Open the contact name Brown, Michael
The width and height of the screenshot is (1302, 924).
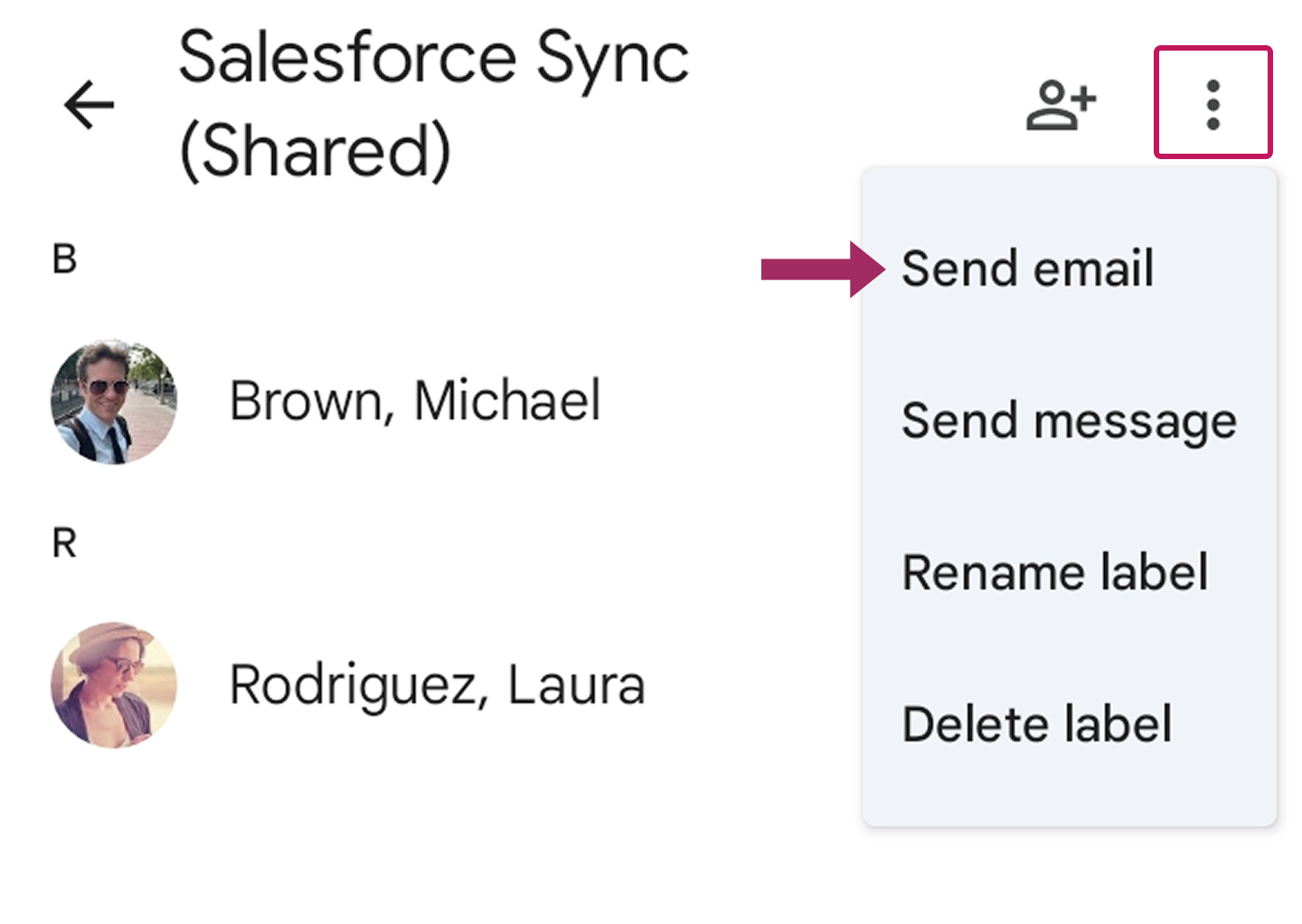414,401
